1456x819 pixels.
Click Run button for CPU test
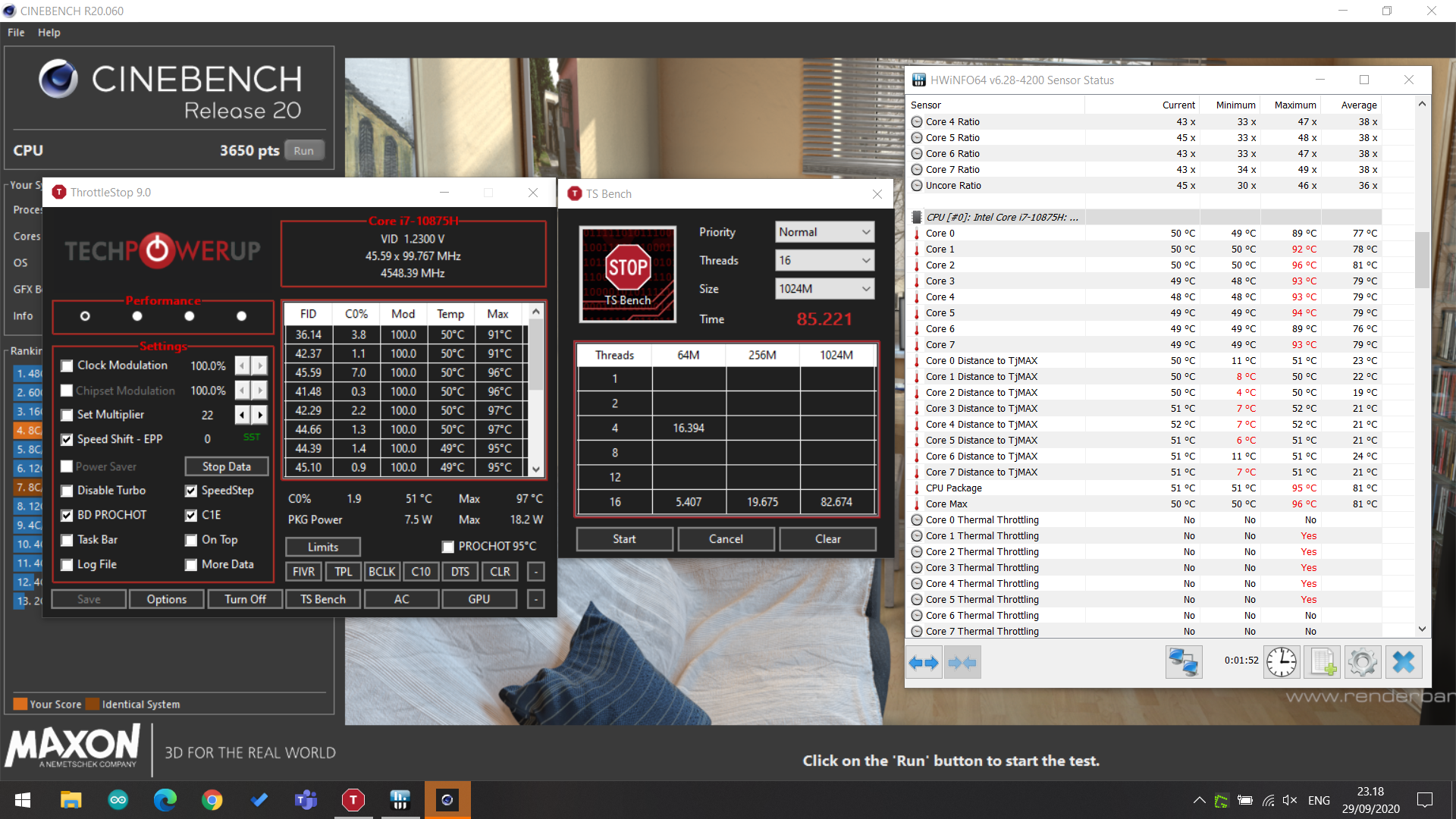tap(304, 151)
